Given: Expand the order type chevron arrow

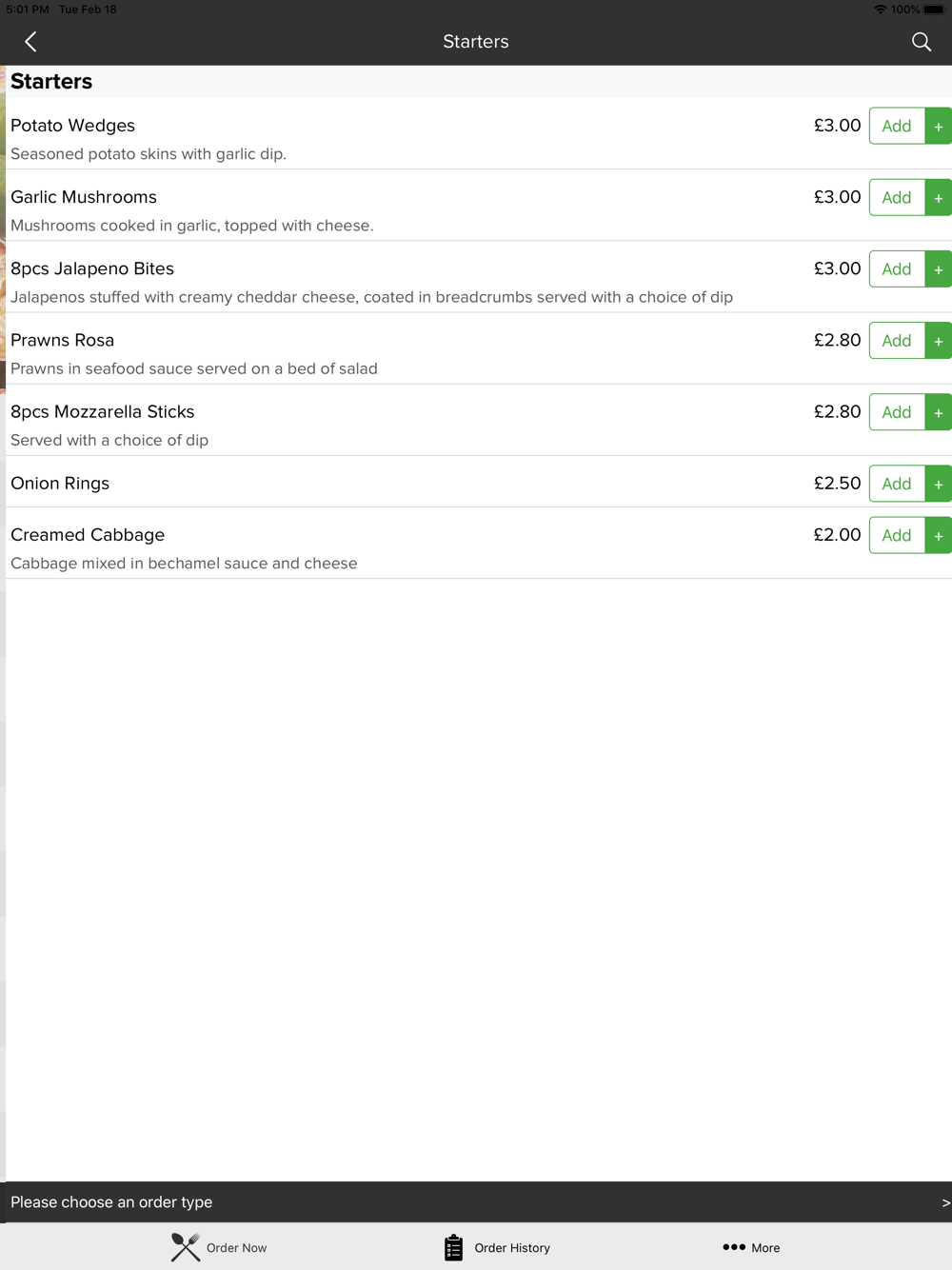Looking at the screenshot, I should pyautogui.click(x=945, y=1202).
